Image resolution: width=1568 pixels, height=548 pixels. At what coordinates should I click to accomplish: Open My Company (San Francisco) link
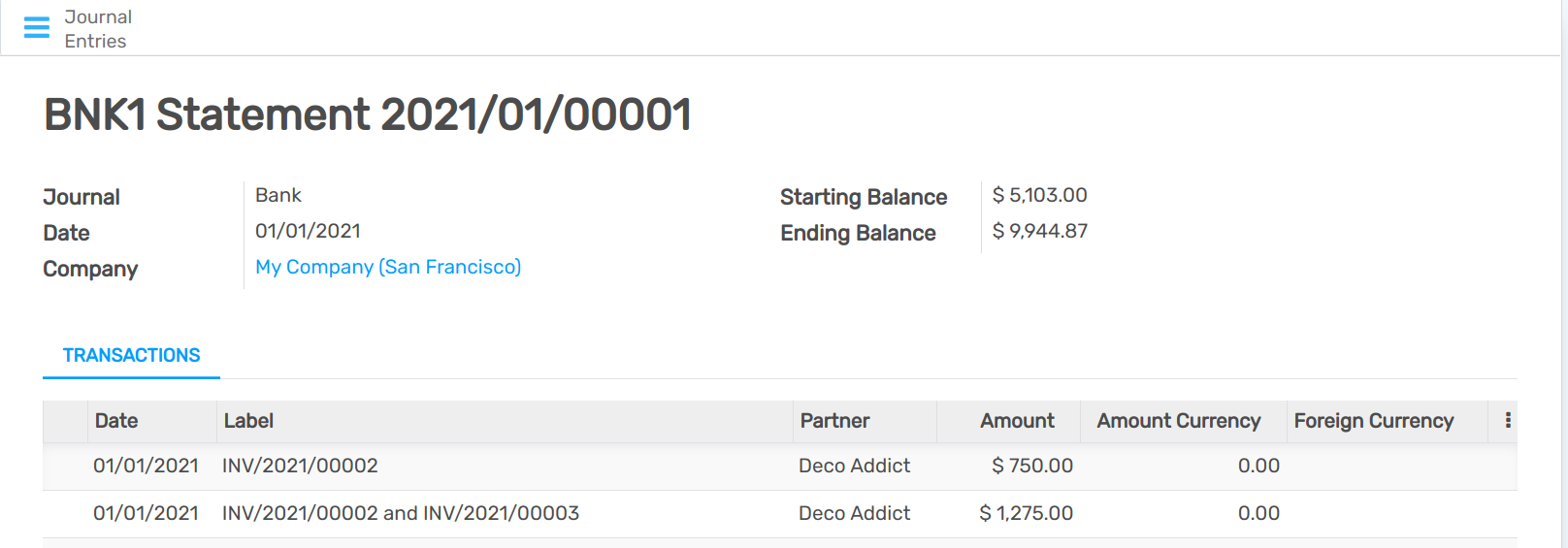[388, 267]
